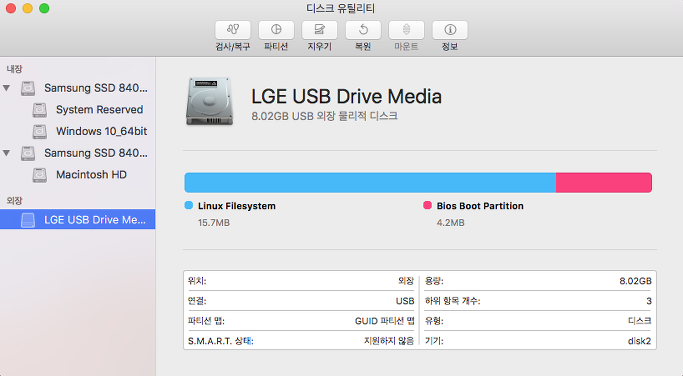
Task: Click the pink Bios Boot Partition segment
Action: [x=604, y=183]
